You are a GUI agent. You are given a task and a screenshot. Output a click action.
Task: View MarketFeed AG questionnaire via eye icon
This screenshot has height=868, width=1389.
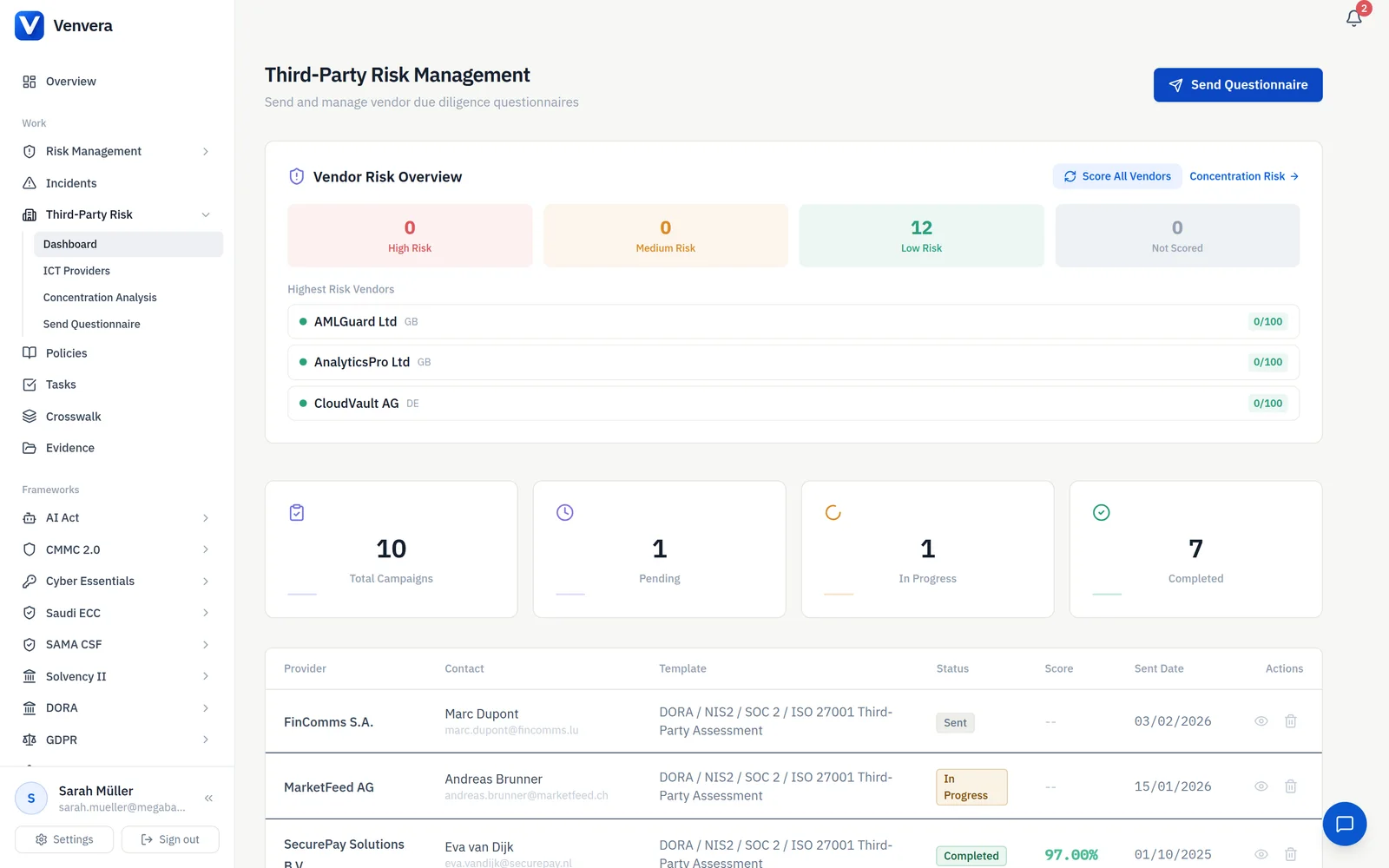click(x=1261, y=786)
